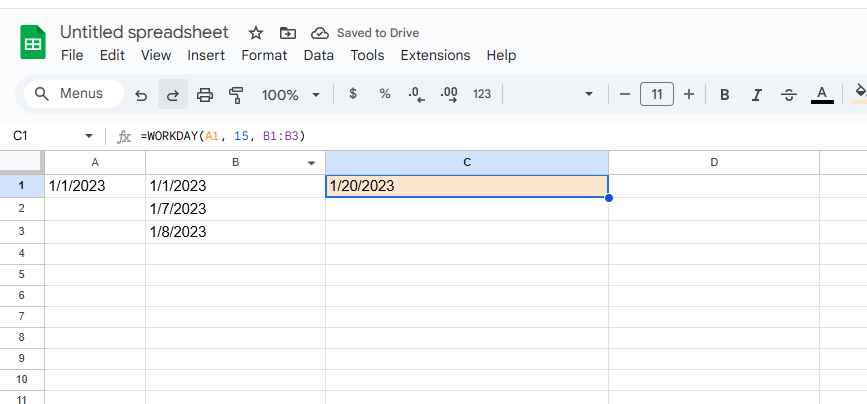Star the Untitled spreadsheet
This screenshot has width=867, height=404.
point(256,33)
